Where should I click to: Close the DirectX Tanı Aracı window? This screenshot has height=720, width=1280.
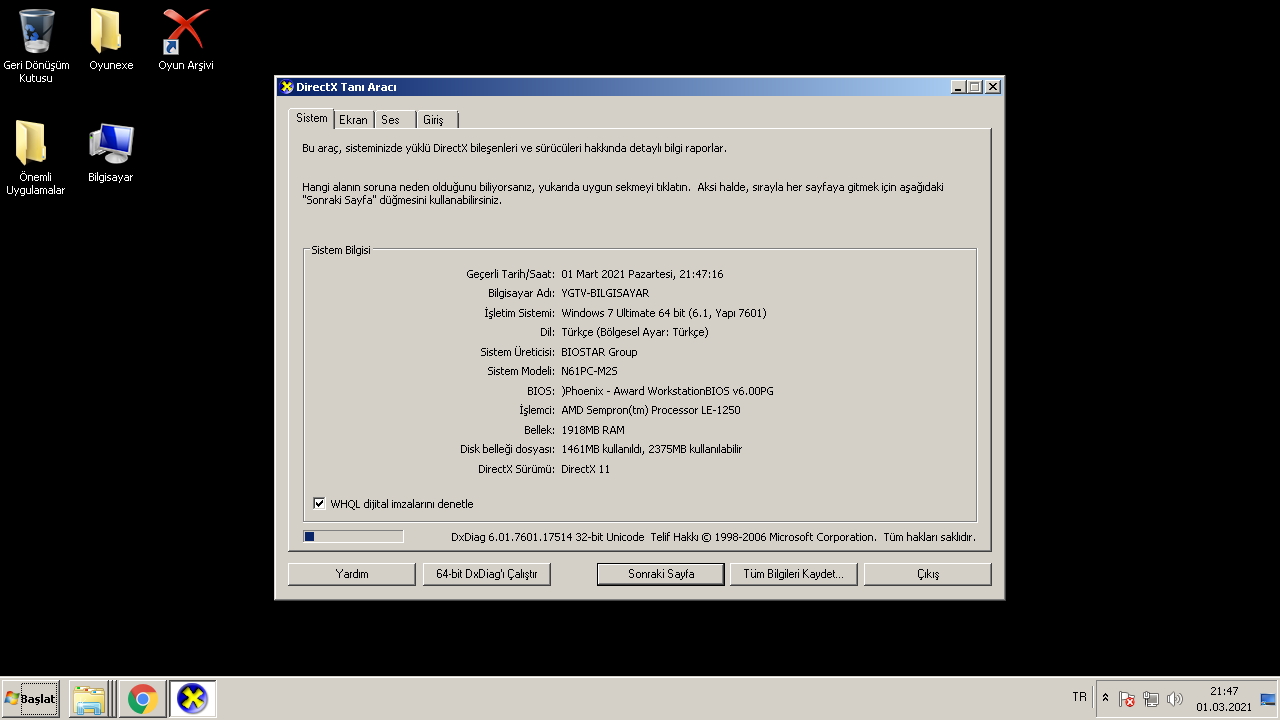coord(992,87)
